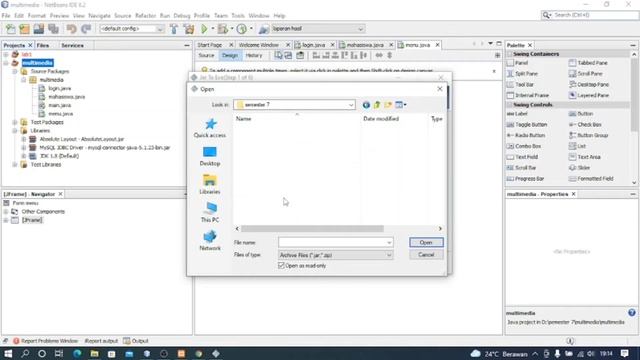Open the Navigate menu

click(x=99, y=16)
